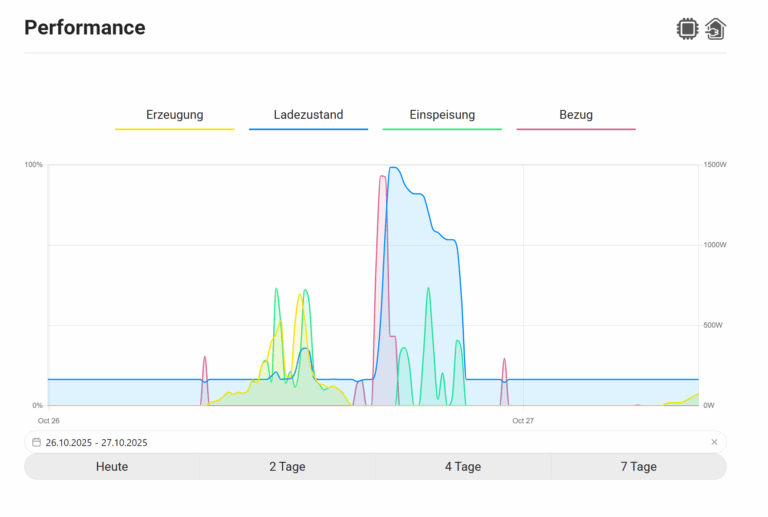Viewport: 768px width, 517px height.
Task: Open the house battery storage icon
Action: (x=715, y=29)
